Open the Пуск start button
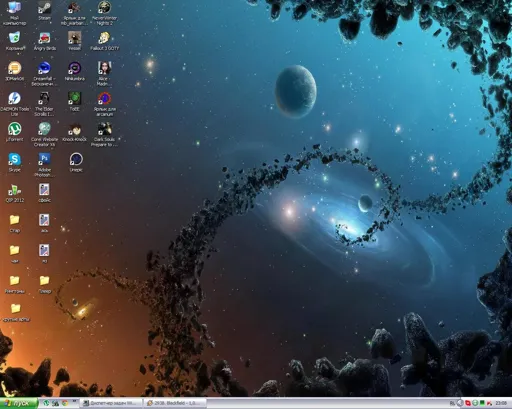The width and height of the screenshot is (512, 409). pyautogui.click(x=19, y=403)
